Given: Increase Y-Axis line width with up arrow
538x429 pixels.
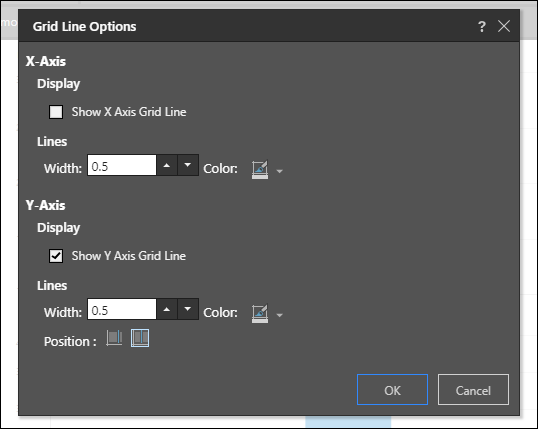Looking at the screenshot, I should tap(167, 309).
